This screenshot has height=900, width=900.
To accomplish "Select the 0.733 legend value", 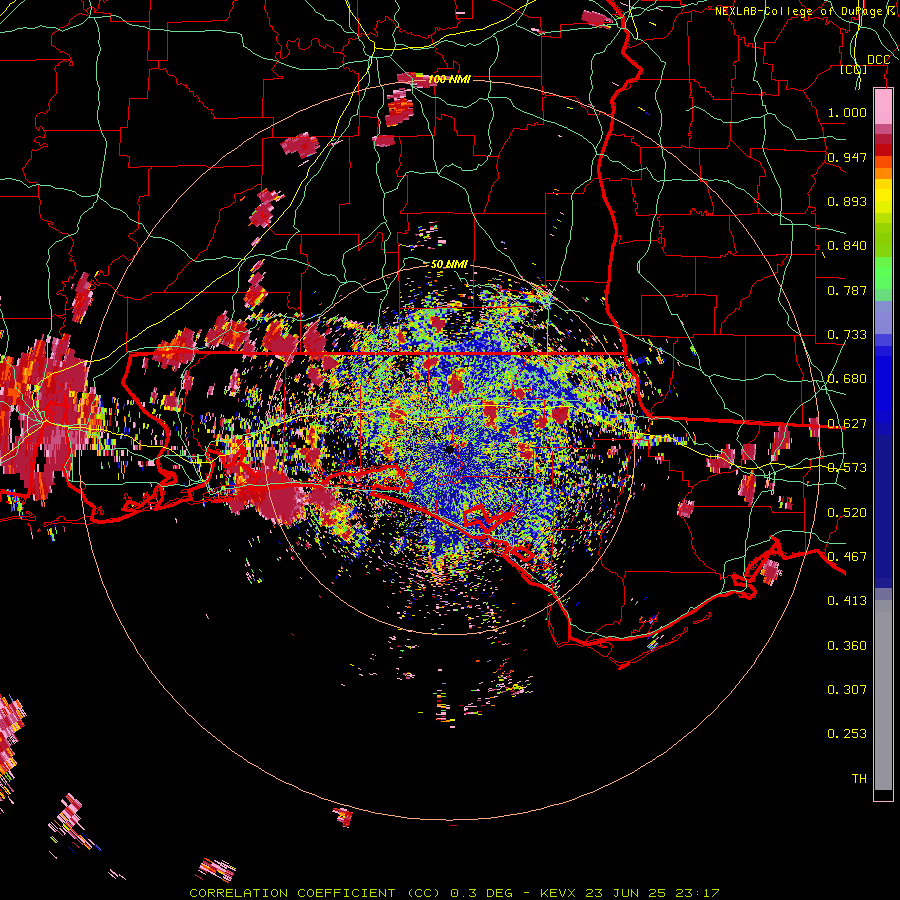I will point(847,335).
